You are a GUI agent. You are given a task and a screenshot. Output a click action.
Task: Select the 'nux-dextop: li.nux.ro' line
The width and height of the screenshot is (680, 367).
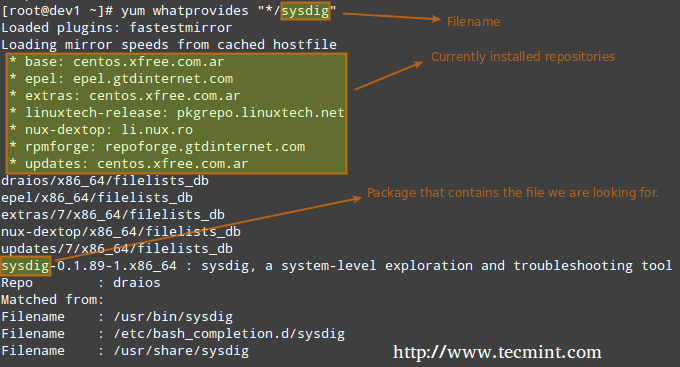click(x=101, y=129)
